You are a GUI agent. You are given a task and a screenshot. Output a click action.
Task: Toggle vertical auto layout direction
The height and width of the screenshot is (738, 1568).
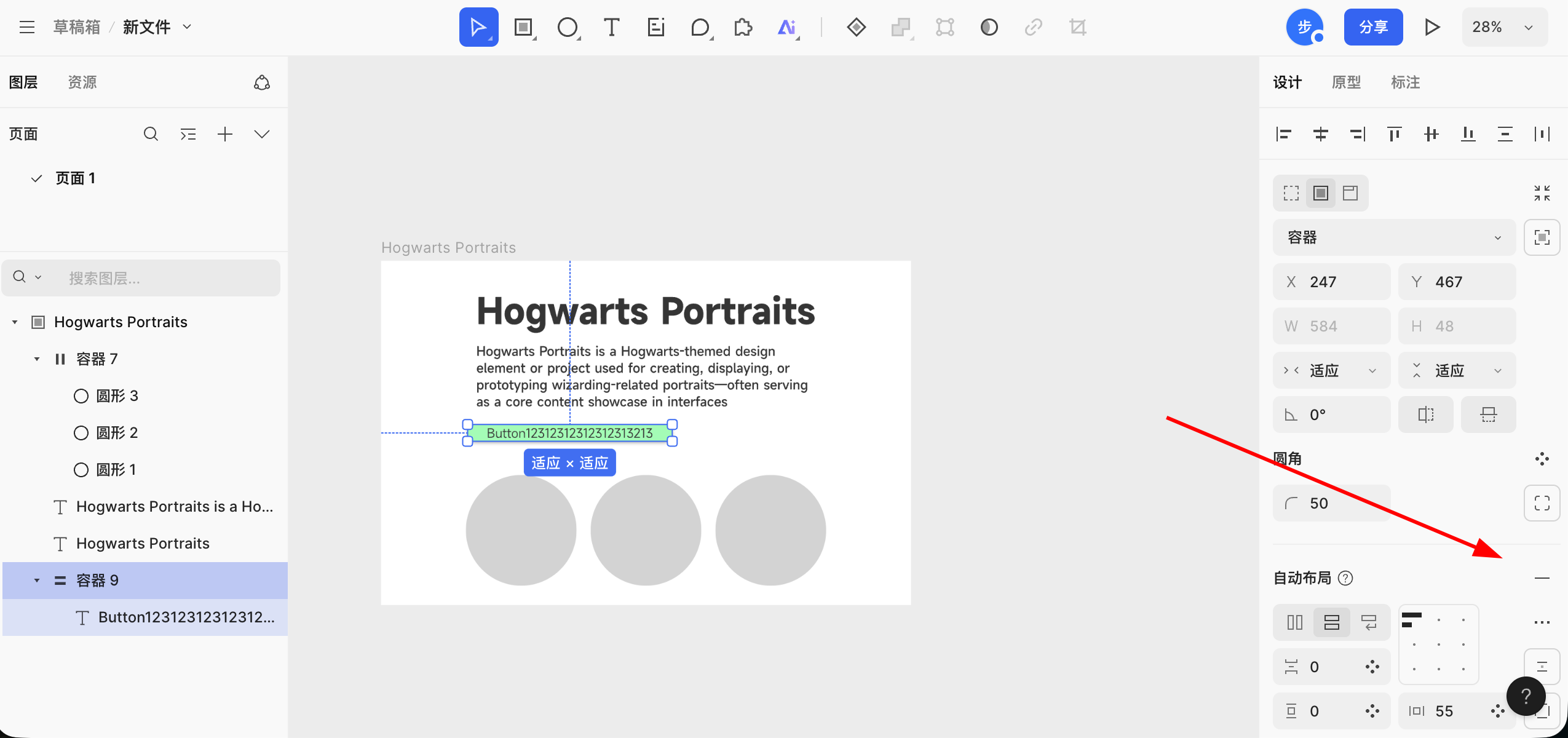click(x=1332, y=622)
